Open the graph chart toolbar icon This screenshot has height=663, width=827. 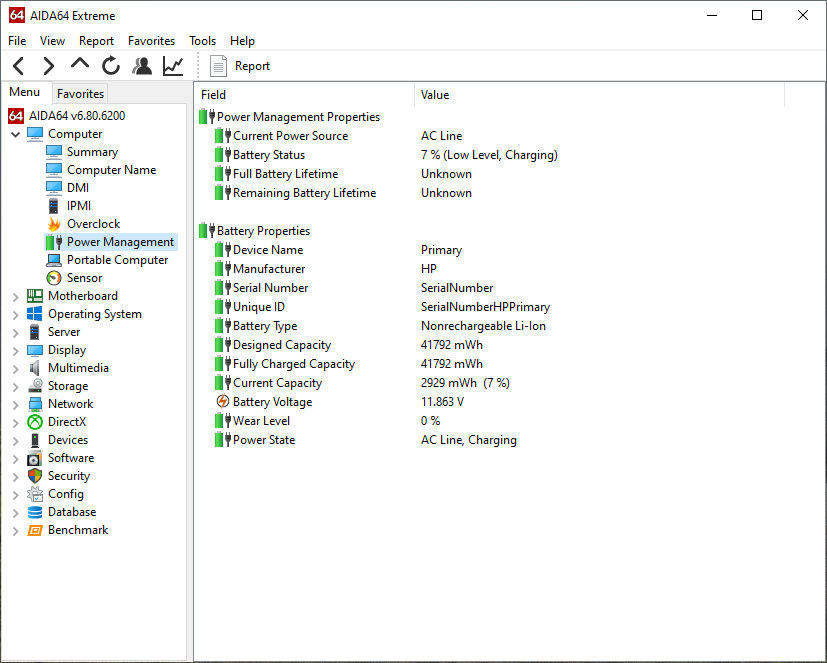(173, 66)
